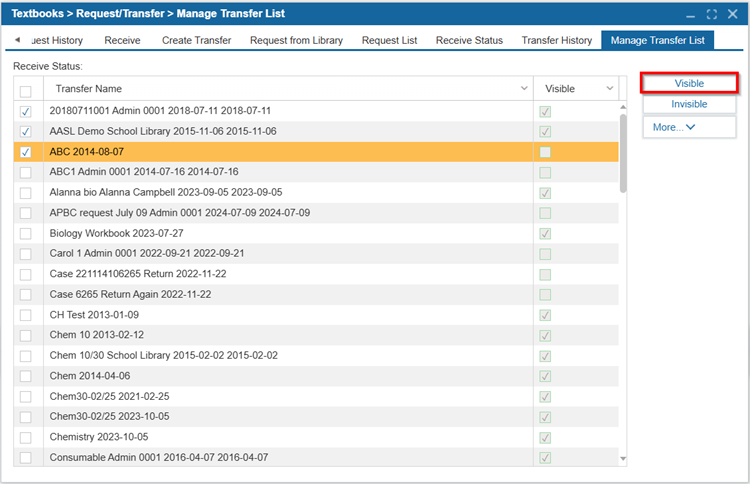Image resolution: width=750 pixels, height=484 pixels.
Task: Click the Visible button
Action: [689, 83]
